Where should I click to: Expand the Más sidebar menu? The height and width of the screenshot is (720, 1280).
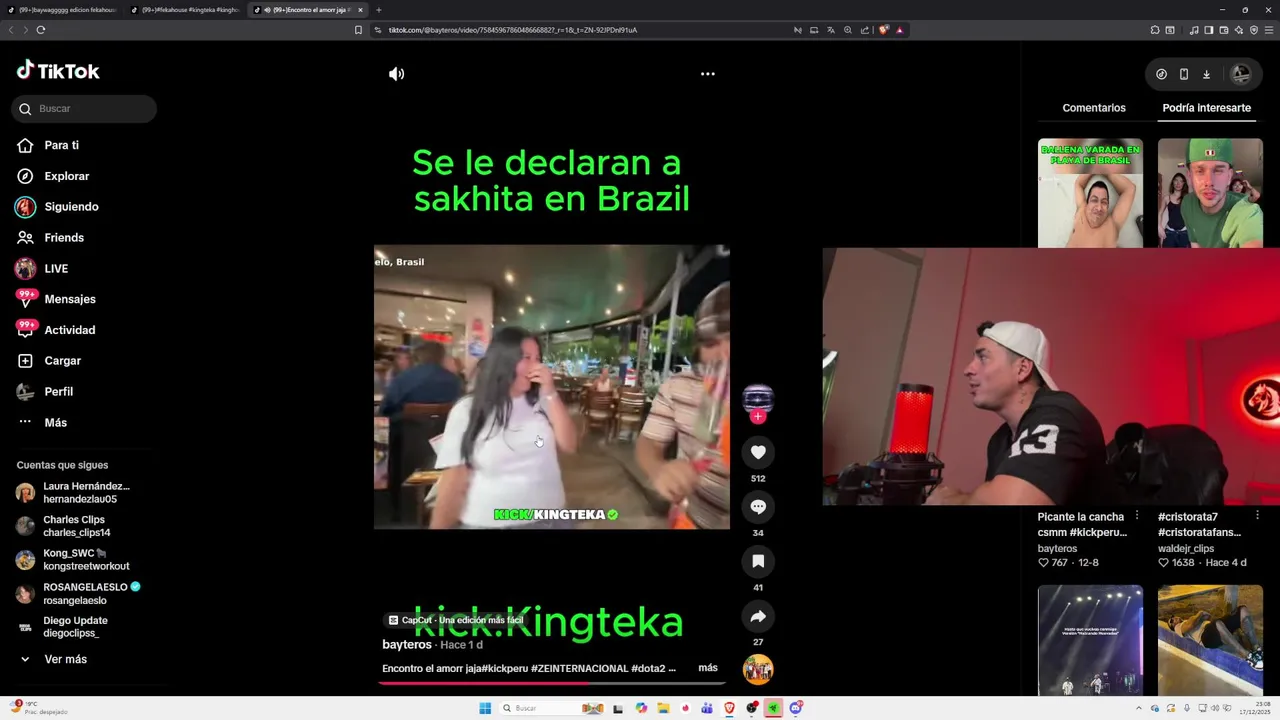(x=55, y=423)
